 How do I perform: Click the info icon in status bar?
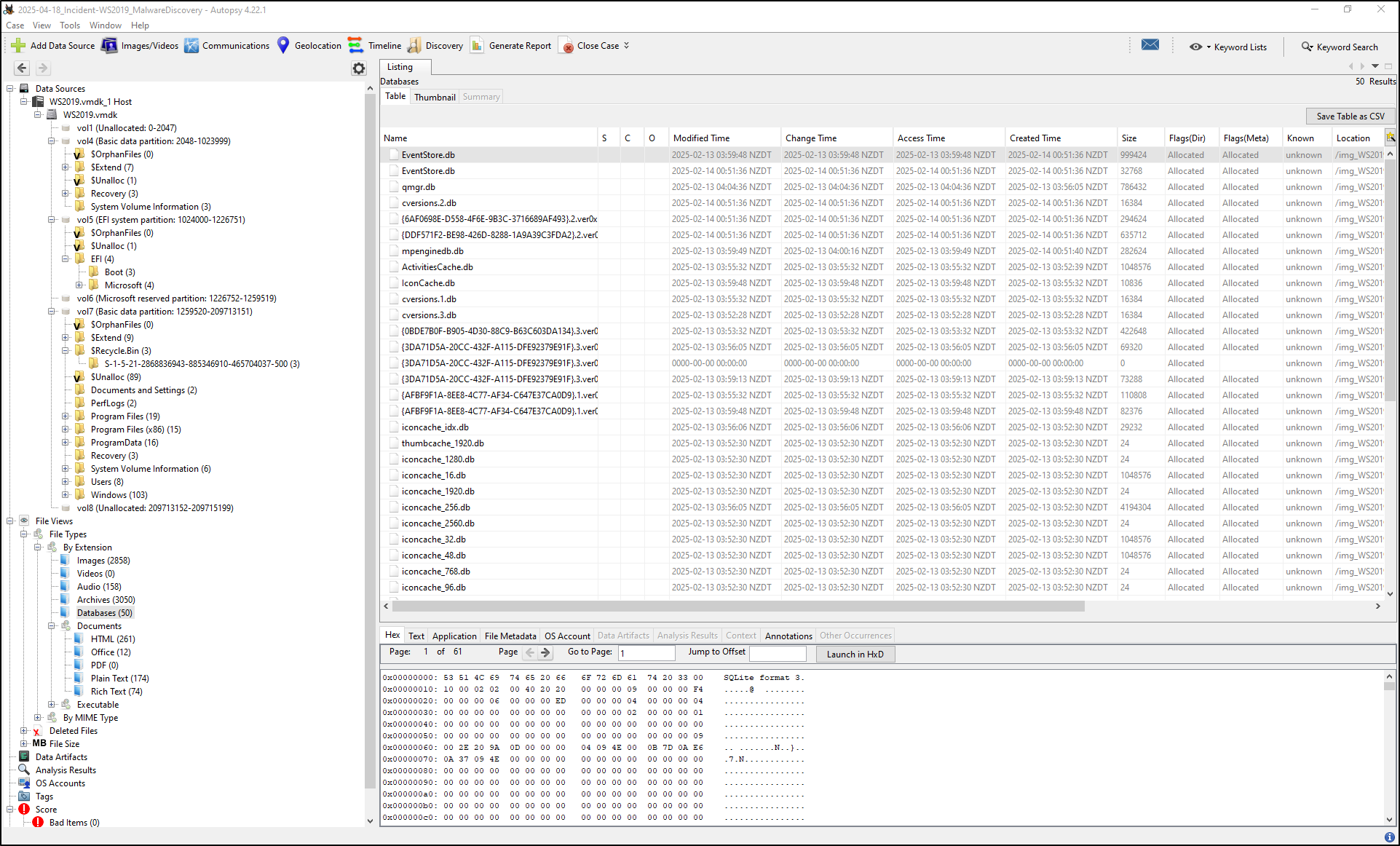click(x=1389, y=837)
